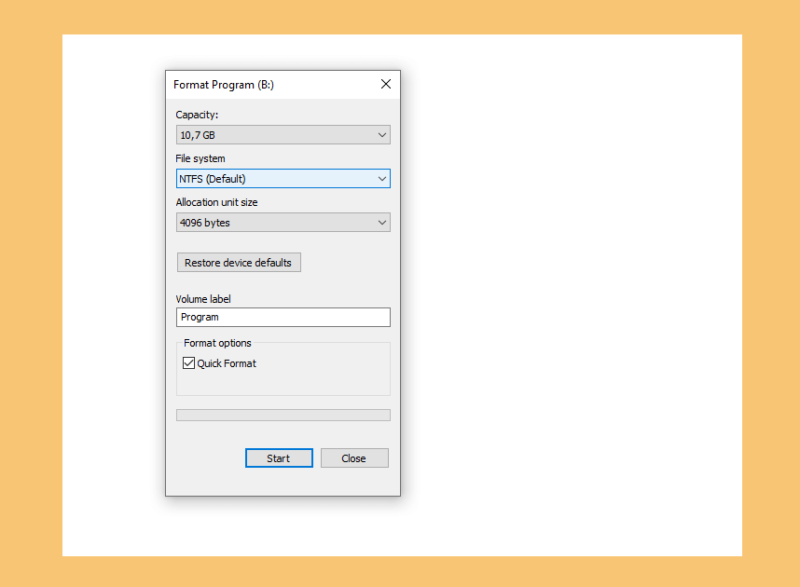This screenshot has width=800, height=587.
Task: Open the Allocation unit size 4096 bytes dropdown
Action: pyautogui.click(x=283, y=223)
